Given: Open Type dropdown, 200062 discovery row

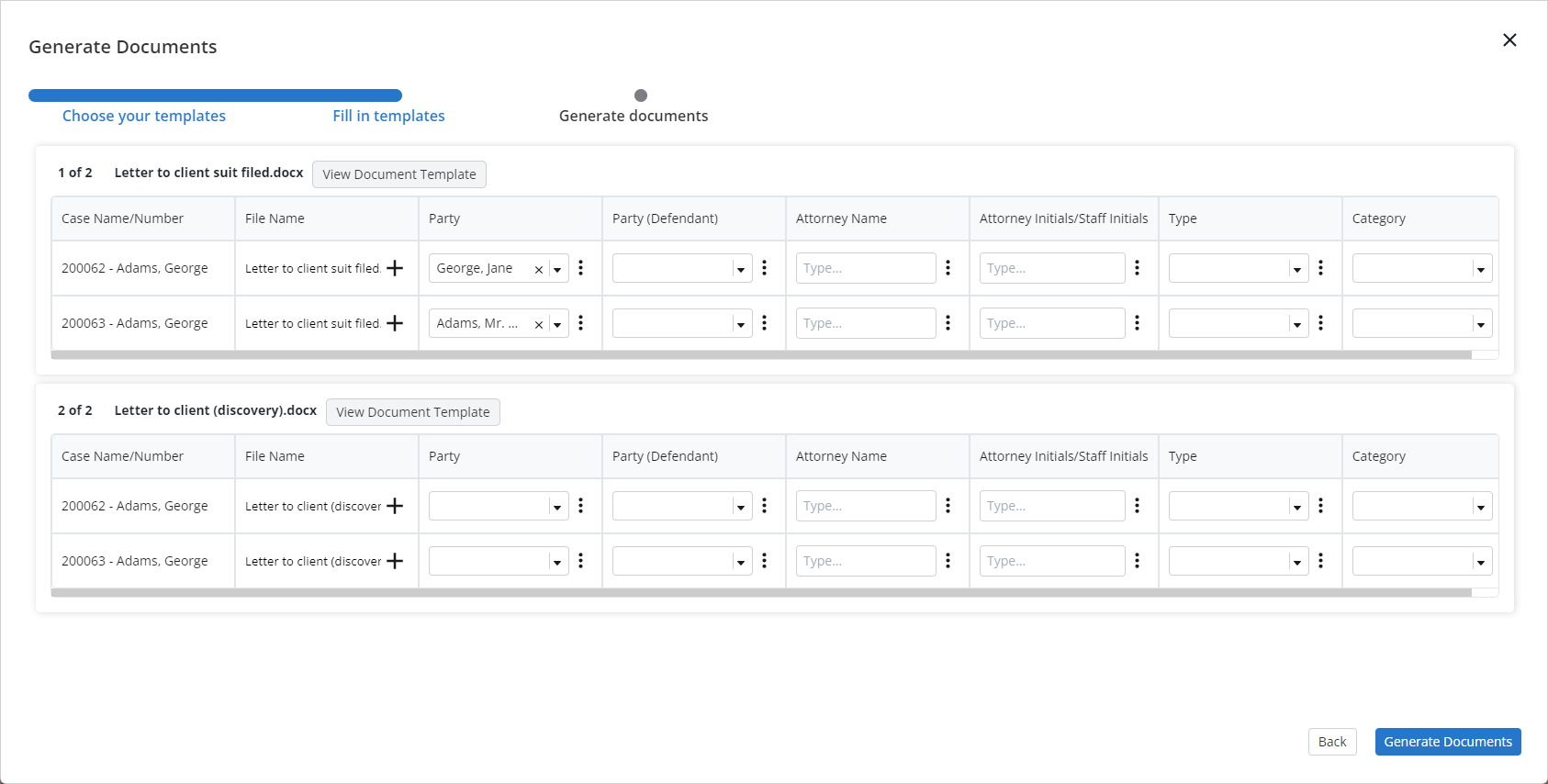Looking at the screenshot, I should pyautogui.click(x=1239, y=506).
